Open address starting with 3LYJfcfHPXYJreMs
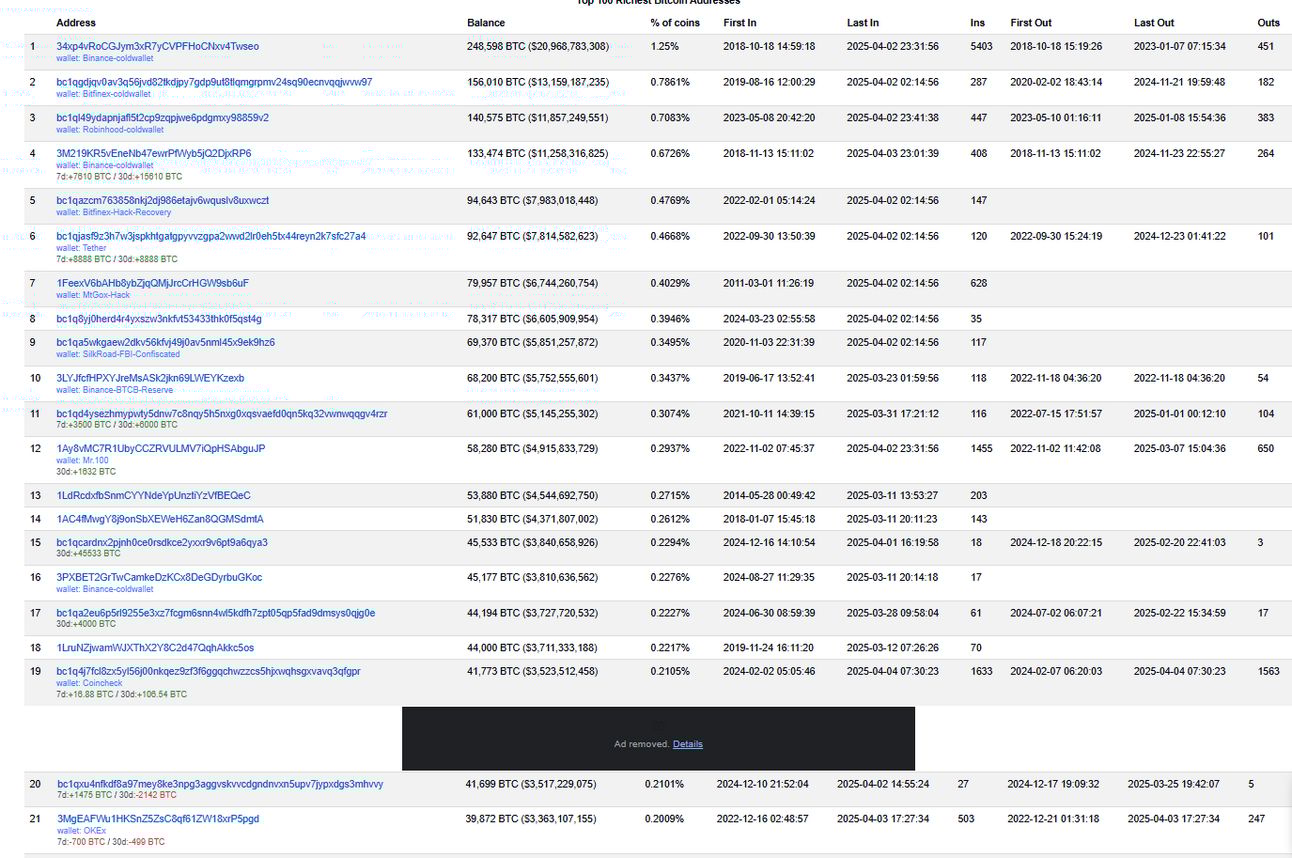 tap(150, 378)
